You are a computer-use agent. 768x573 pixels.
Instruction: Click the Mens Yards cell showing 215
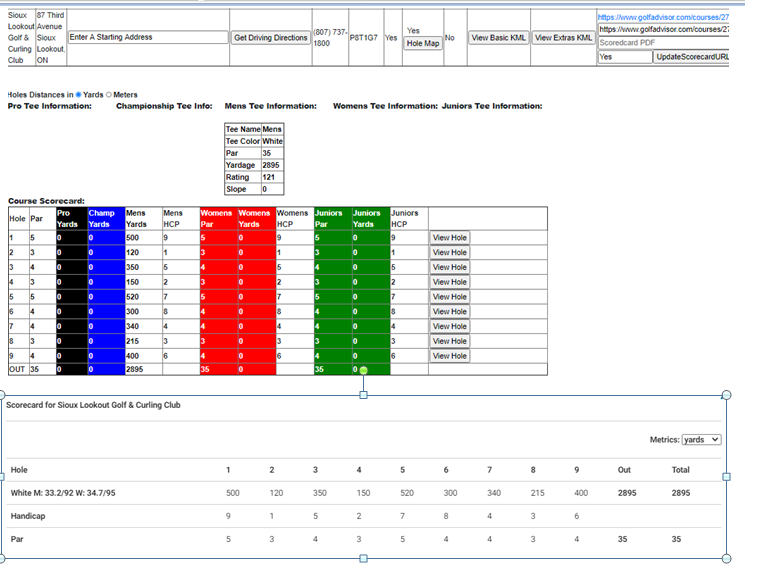[144, 341]
